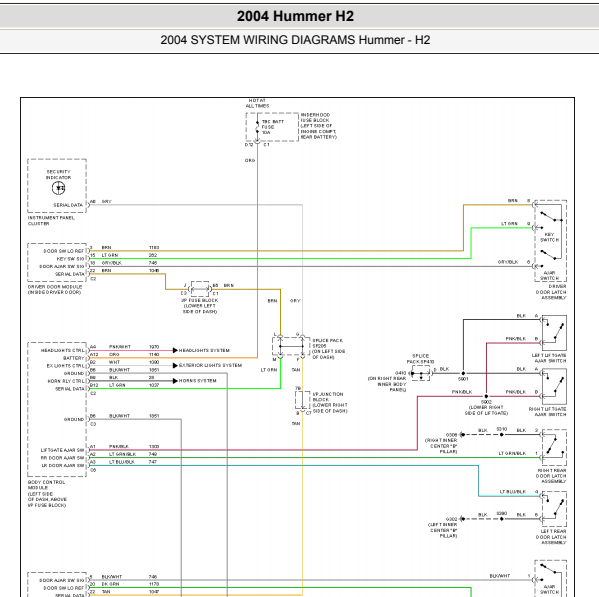Click the 'LEFT REAR DOOR LATCH ASSEMBLY' caption
Viewport: 599px width, 597px height.
click(x=551, y=537)
